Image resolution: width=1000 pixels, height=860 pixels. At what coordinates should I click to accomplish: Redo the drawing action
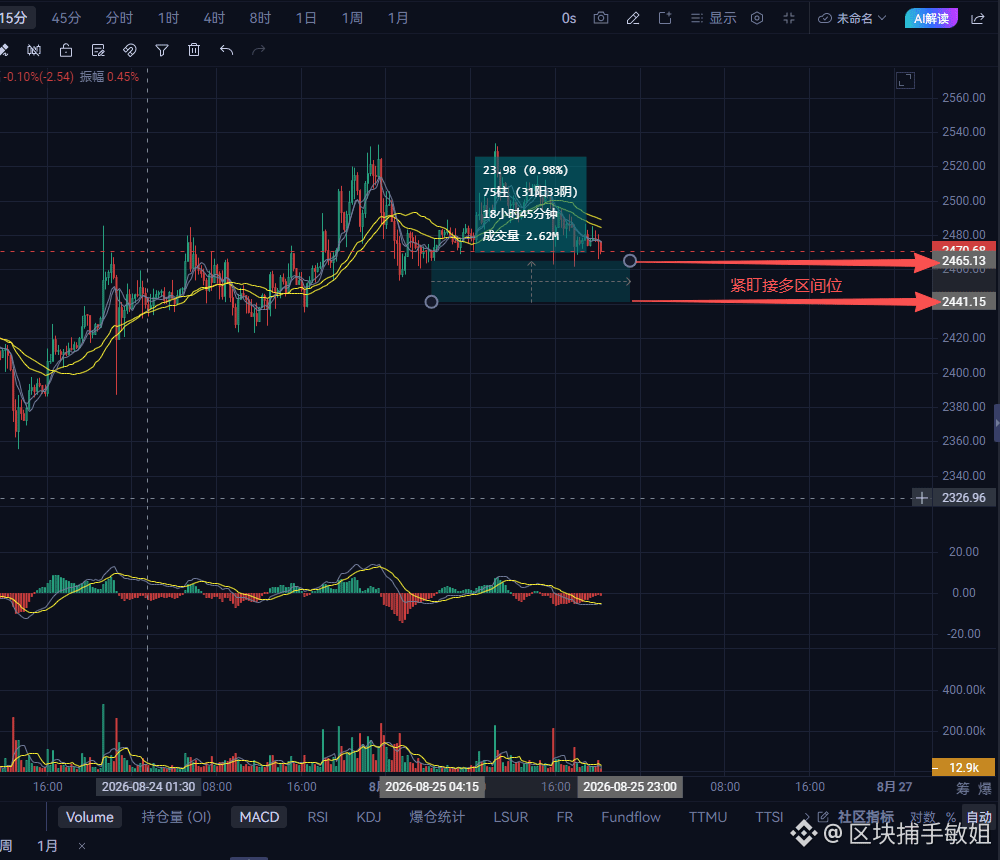tap(258, 50)
